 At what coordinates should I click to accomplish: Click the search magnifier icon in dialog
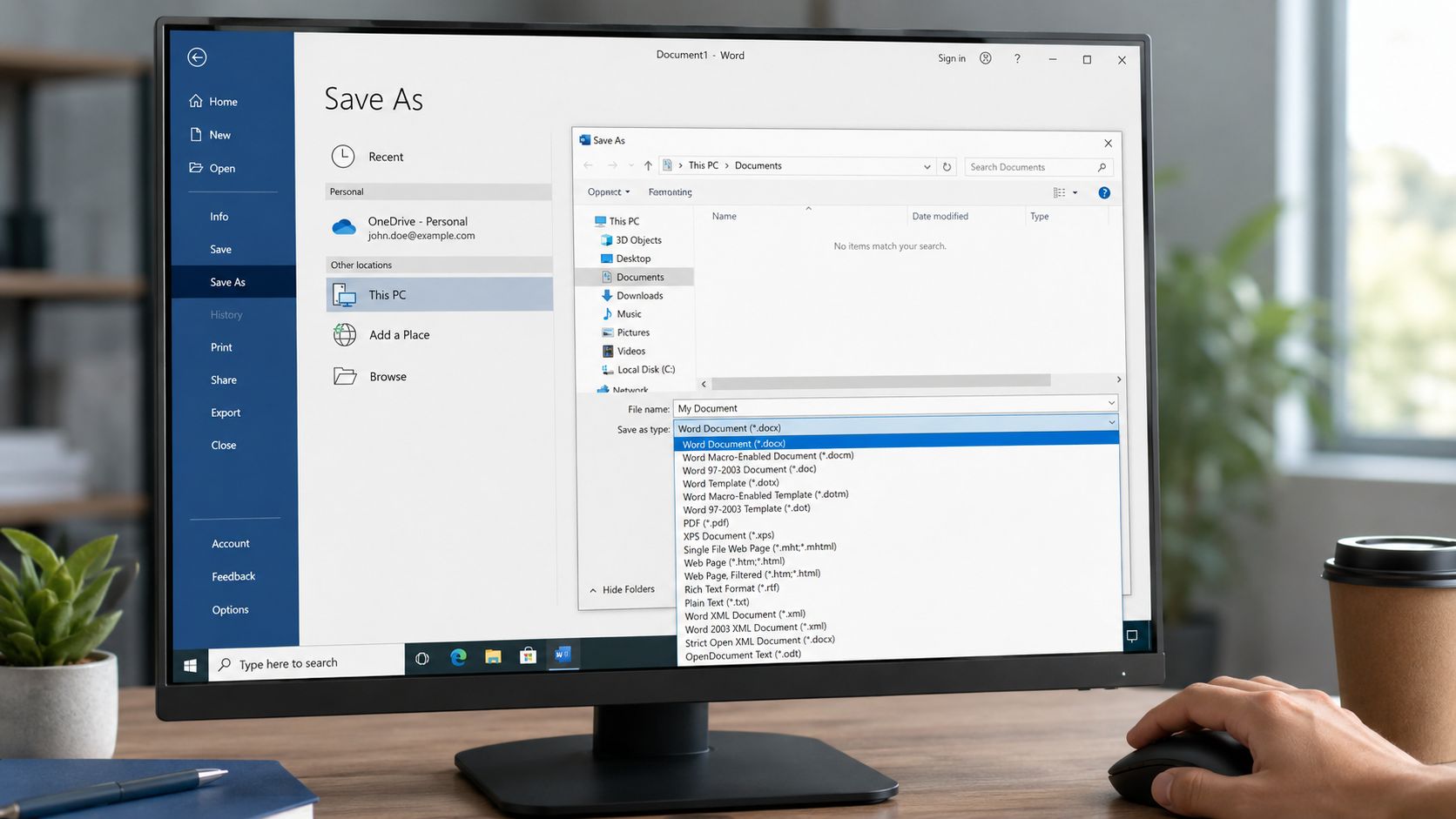click(1102, 167)
